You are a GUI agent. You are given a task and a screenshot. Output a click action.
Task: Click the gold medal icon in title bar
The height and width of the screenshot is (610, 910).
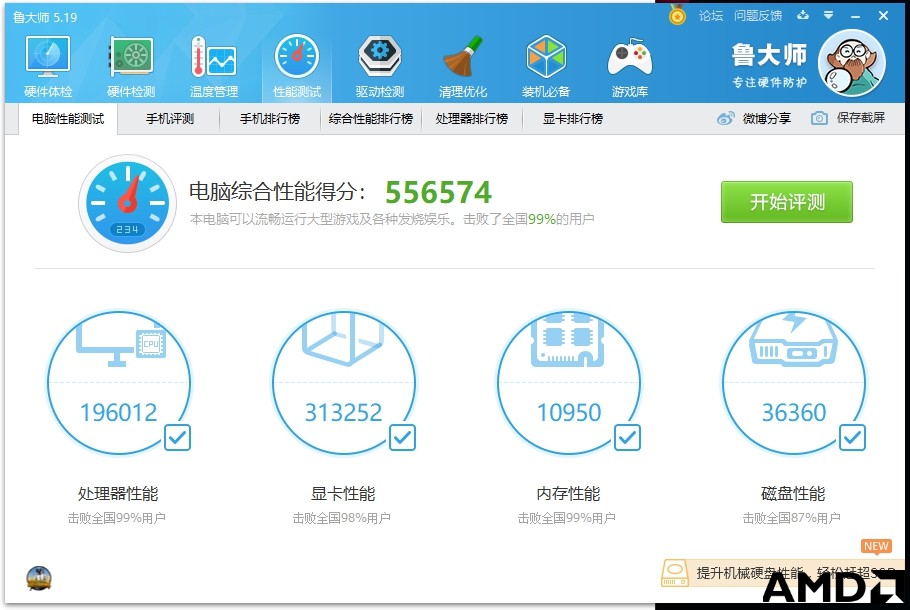(677, 15)
